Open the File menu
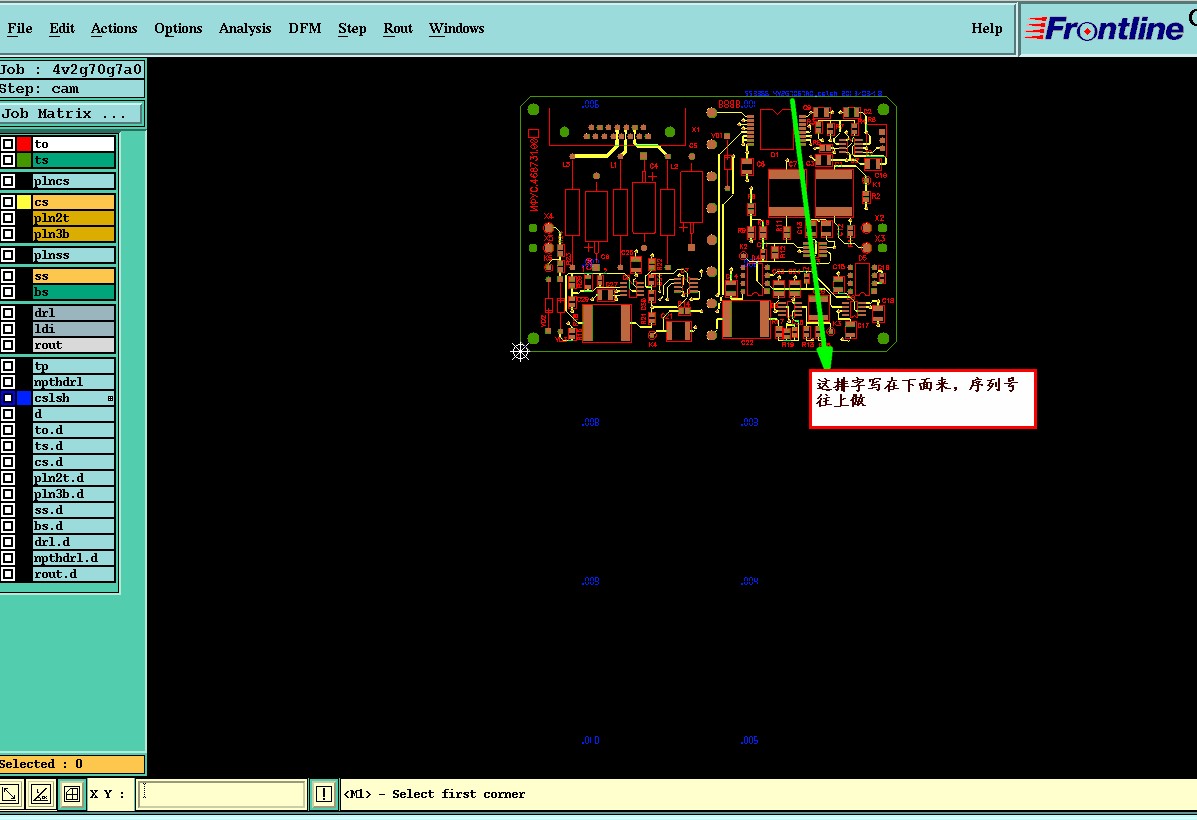 (20, 28)
